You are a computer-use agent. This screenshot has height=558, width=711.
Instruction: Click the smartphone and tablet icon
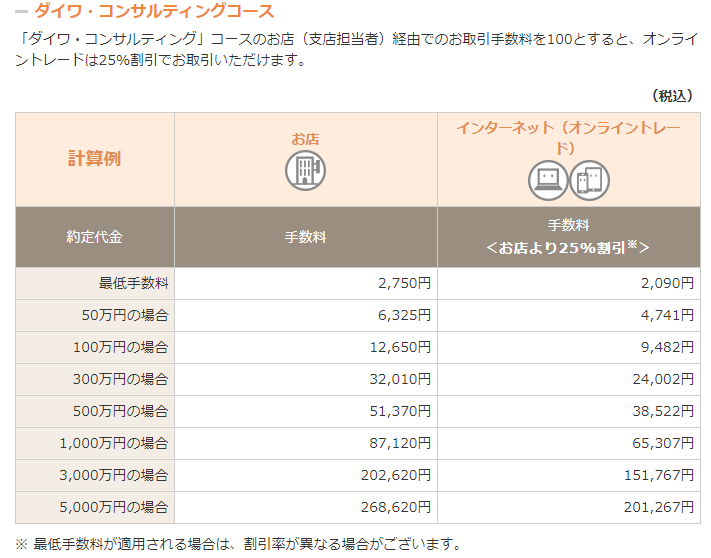pos(589,180)
